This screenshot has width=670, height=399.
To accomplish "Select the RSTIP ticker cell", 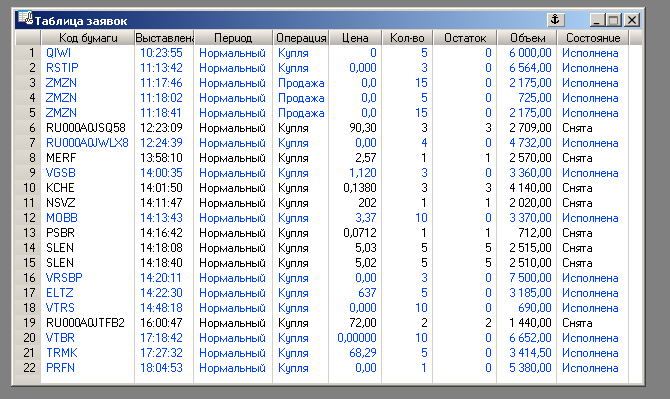I will (x=62, y=68).
